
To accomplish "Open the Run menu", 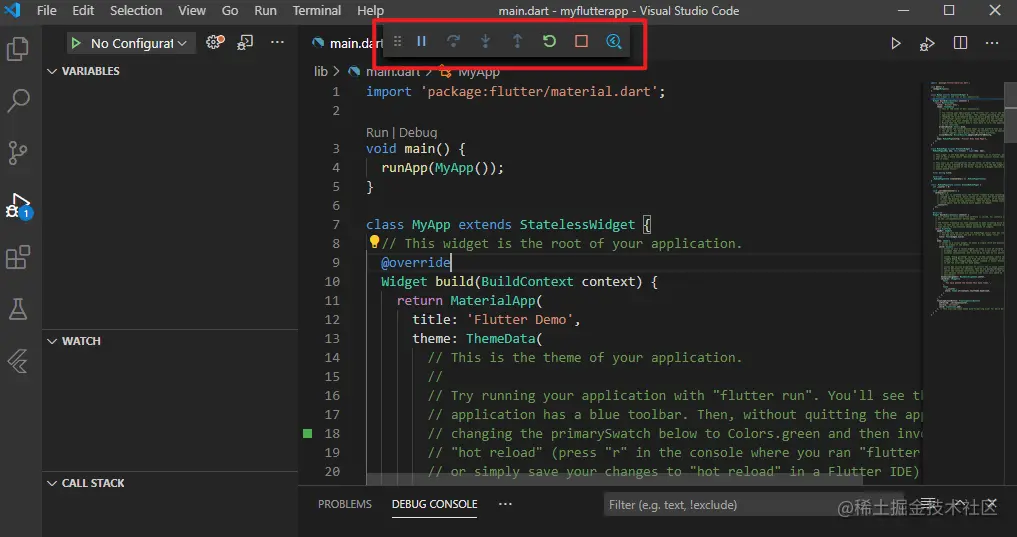I will pos(265,10).
